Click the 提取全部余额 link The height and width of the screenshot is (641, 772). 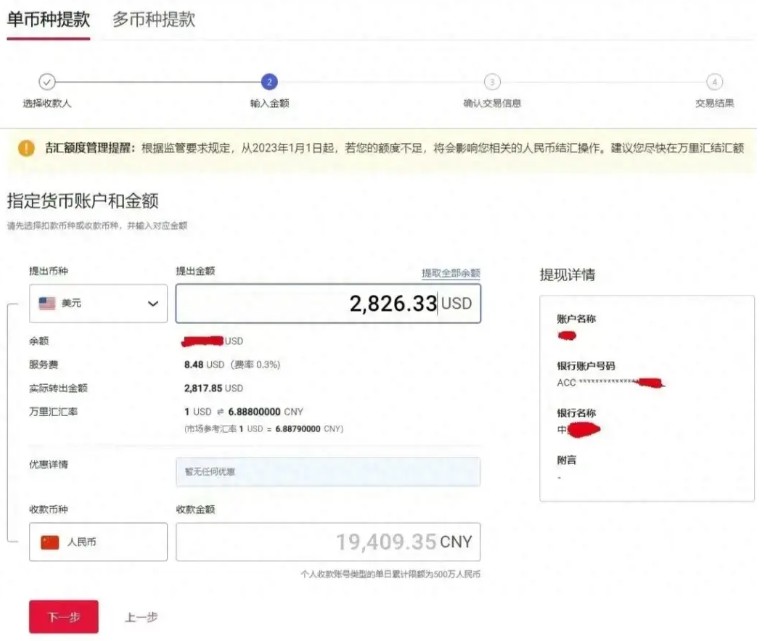[x=450, y=273]
